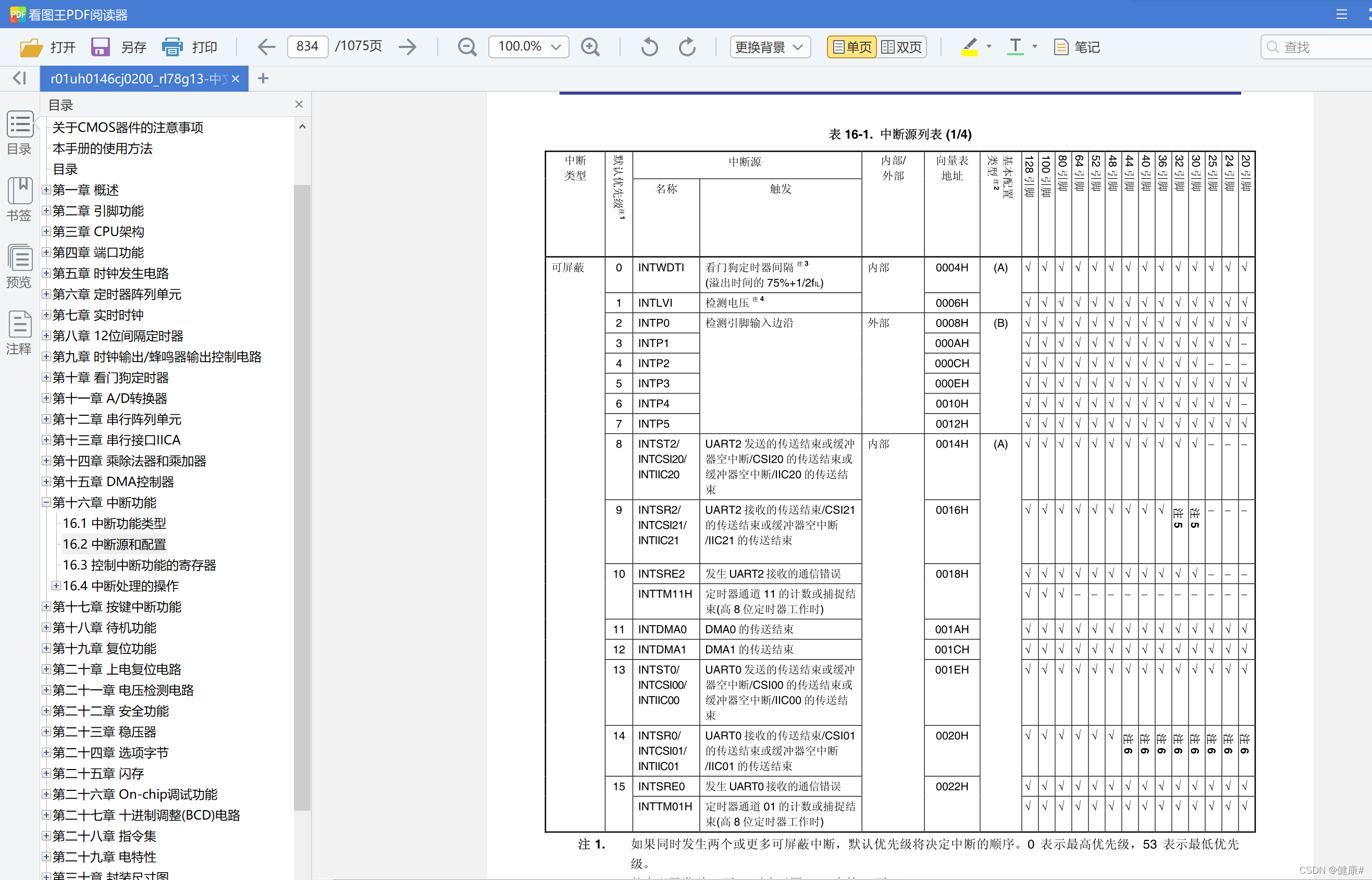Image resolution: width=1372 pixels, height=880 pixels.
Task: Zoom in with the plus magnifier
Action: tap(590, 47)
